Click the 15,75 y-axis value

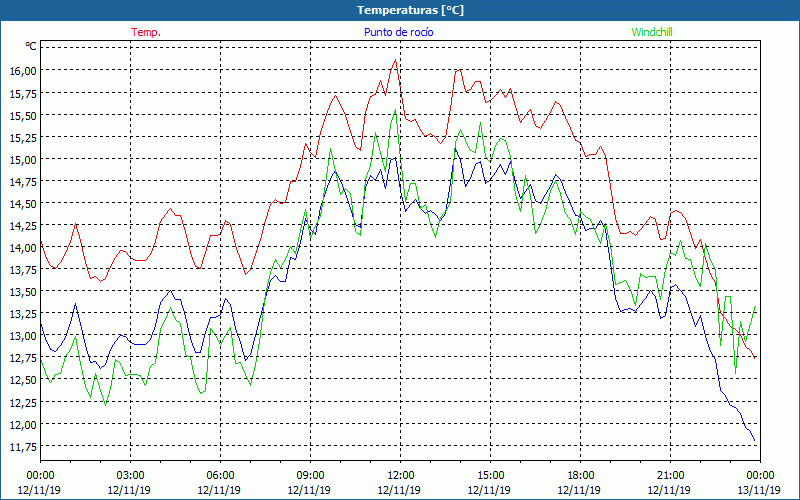(23, 93)
